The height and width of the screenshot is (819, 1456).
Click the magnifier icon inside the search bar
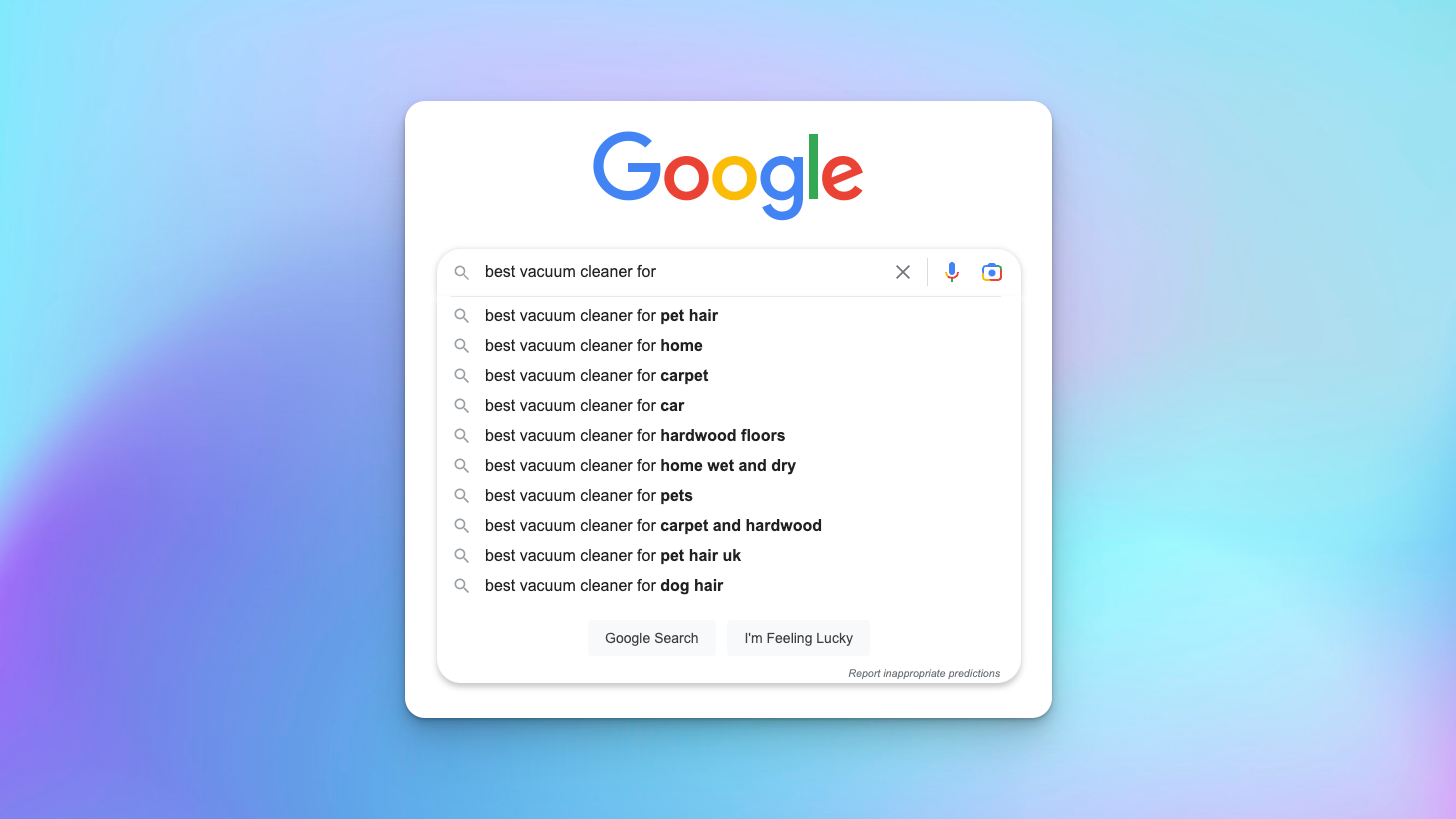pos(462,271)
